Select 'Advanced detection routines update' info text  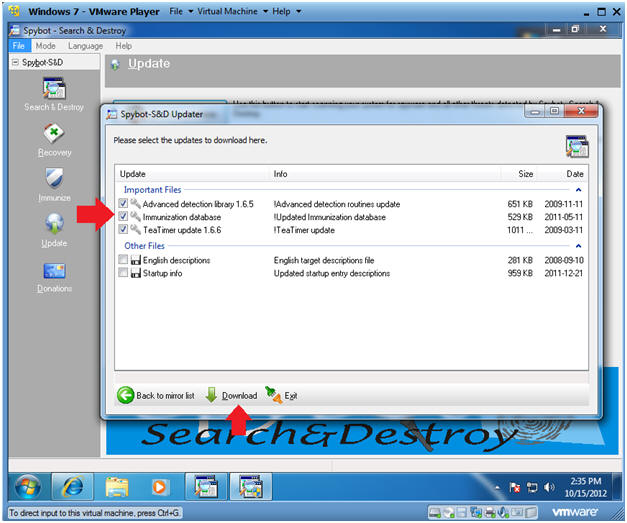pos(337,204)
